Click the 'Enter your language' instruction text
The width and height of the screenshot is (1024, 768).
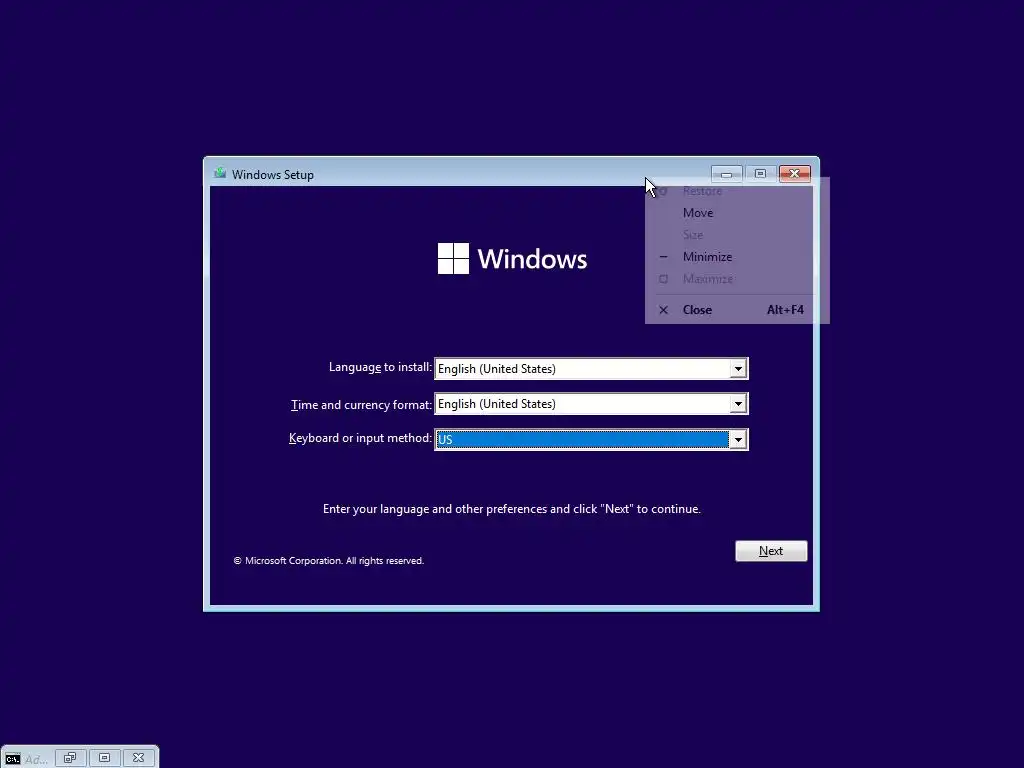click(x=512, y=509)
